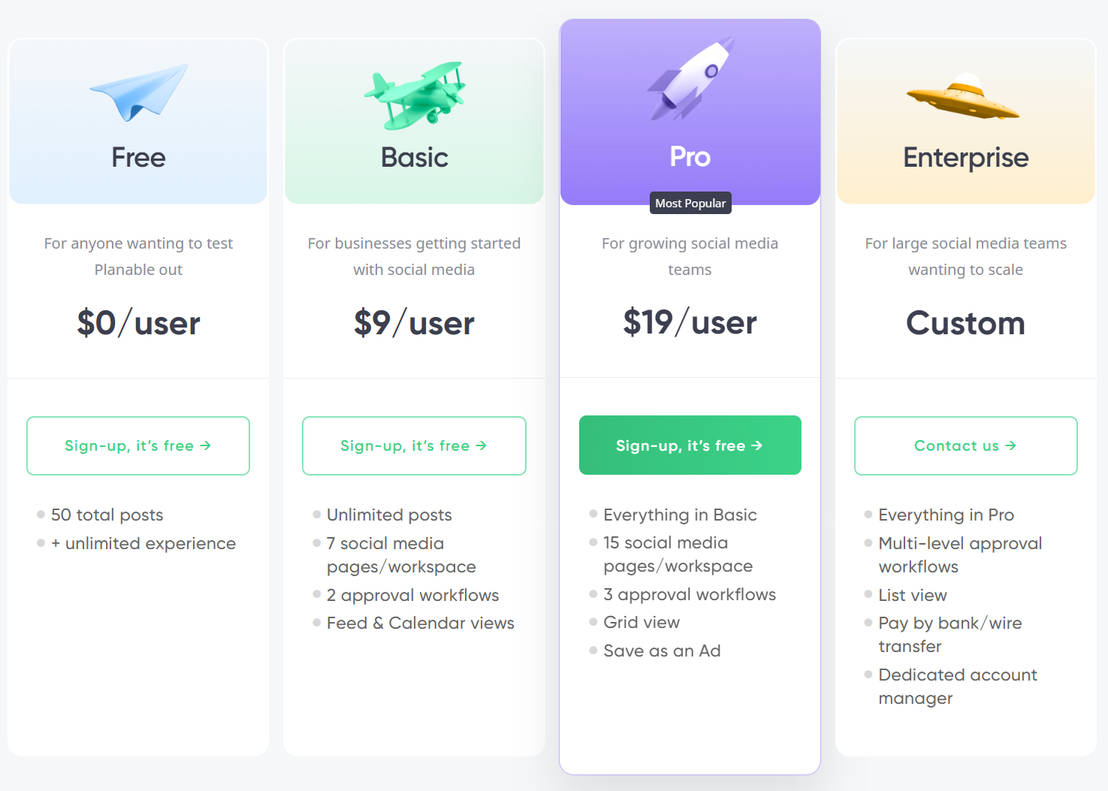Click the 'Most Popular' badge on Pro

[690, 202]
